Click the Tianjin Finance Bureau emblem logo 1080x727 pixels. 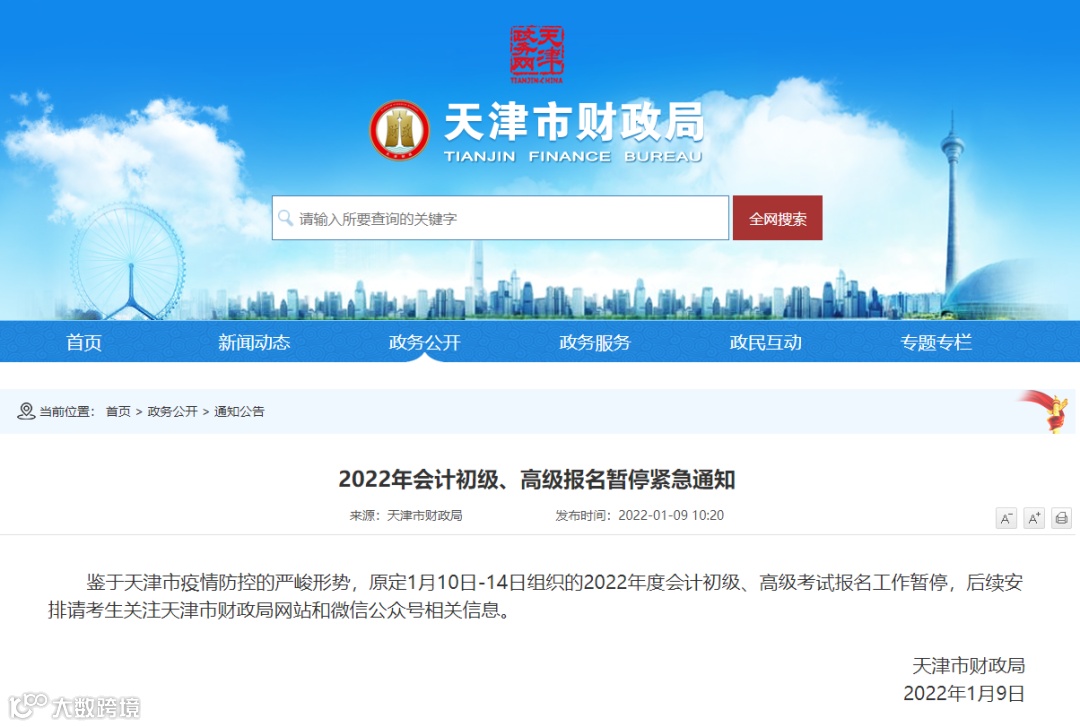coord(399,130)
